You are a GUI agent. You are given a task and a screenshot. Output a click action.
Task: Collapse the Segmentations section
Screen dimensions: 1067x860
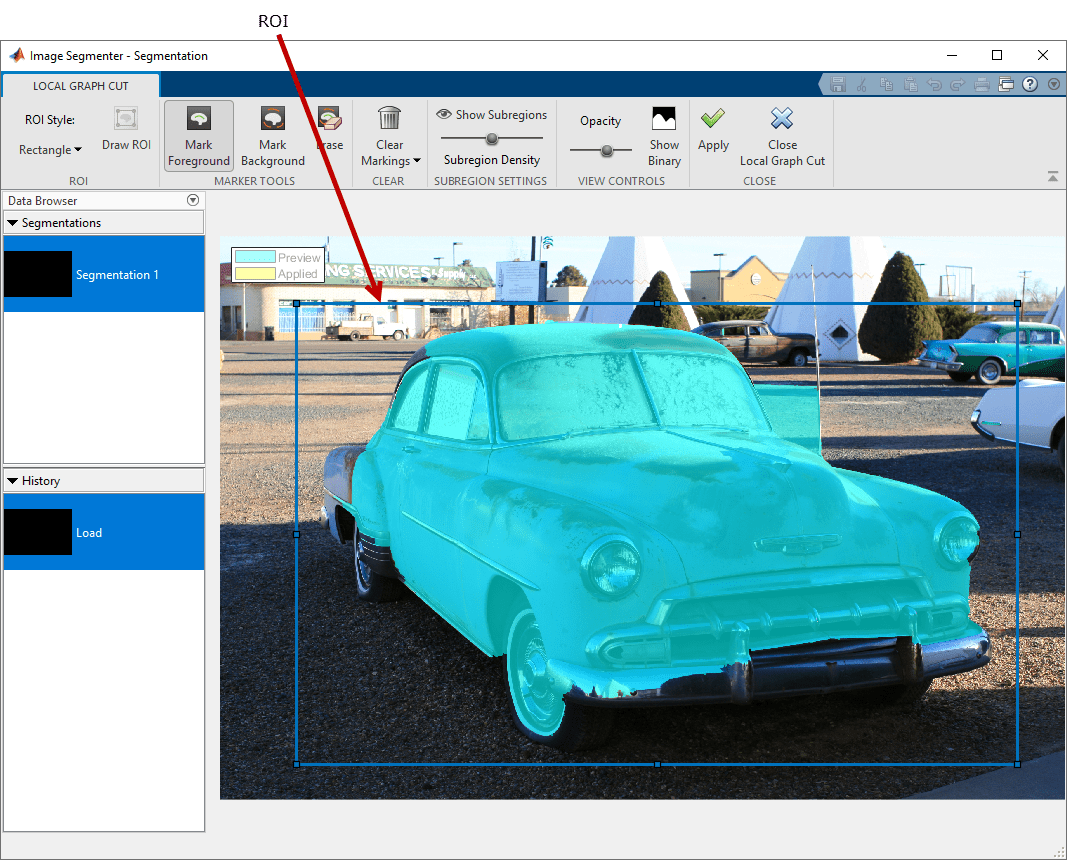(x=13, y=223)
